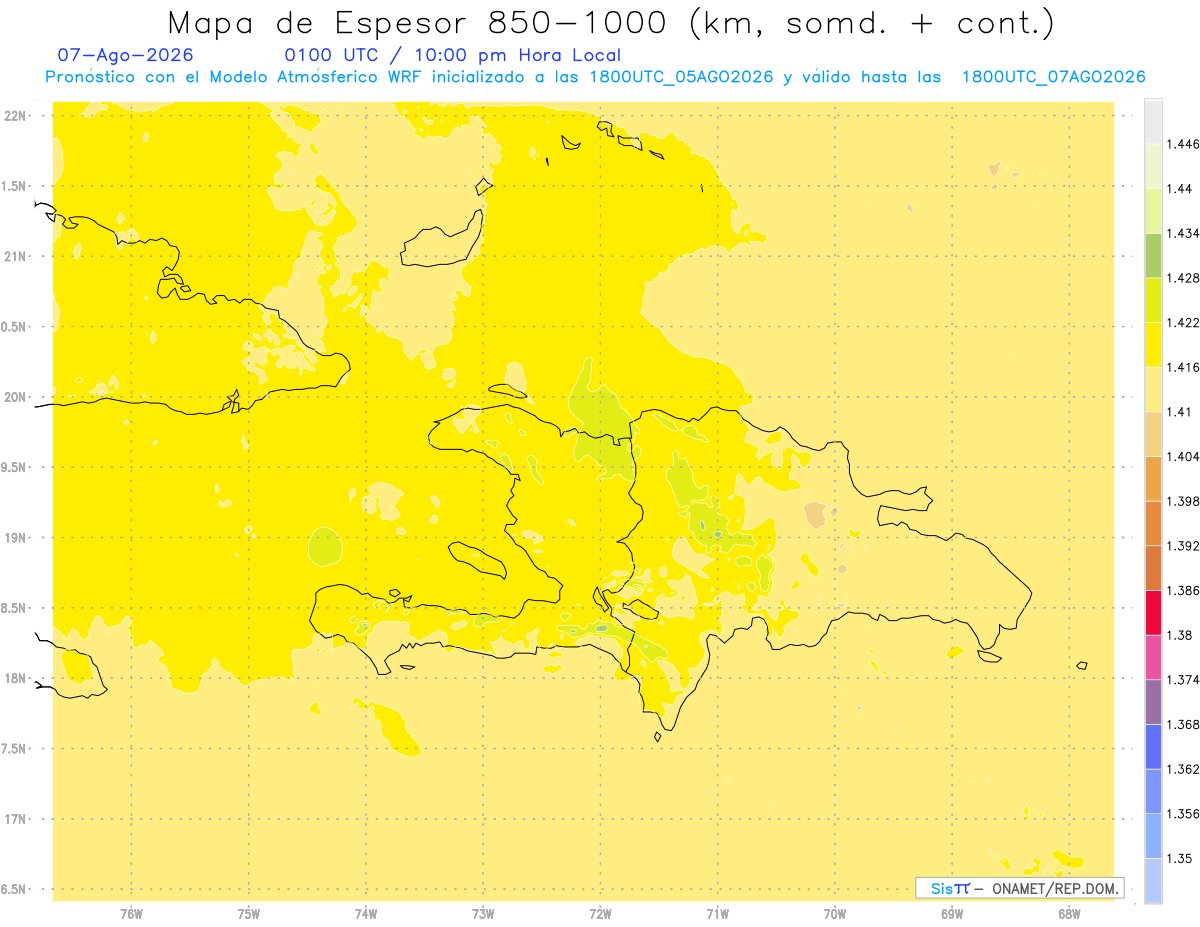
Task: Select the "1.44" legend value
Action: point(1179,189)
